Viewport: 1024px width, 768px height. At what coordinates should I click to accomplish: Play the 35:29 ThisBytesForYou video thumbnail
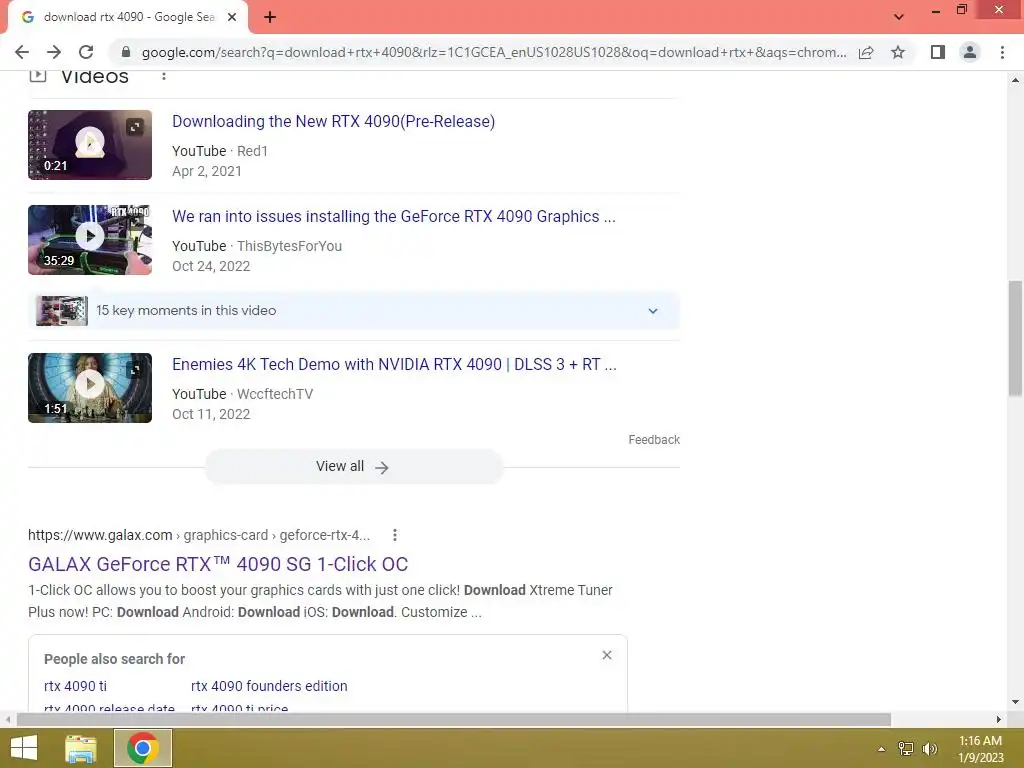coord(90,240)
